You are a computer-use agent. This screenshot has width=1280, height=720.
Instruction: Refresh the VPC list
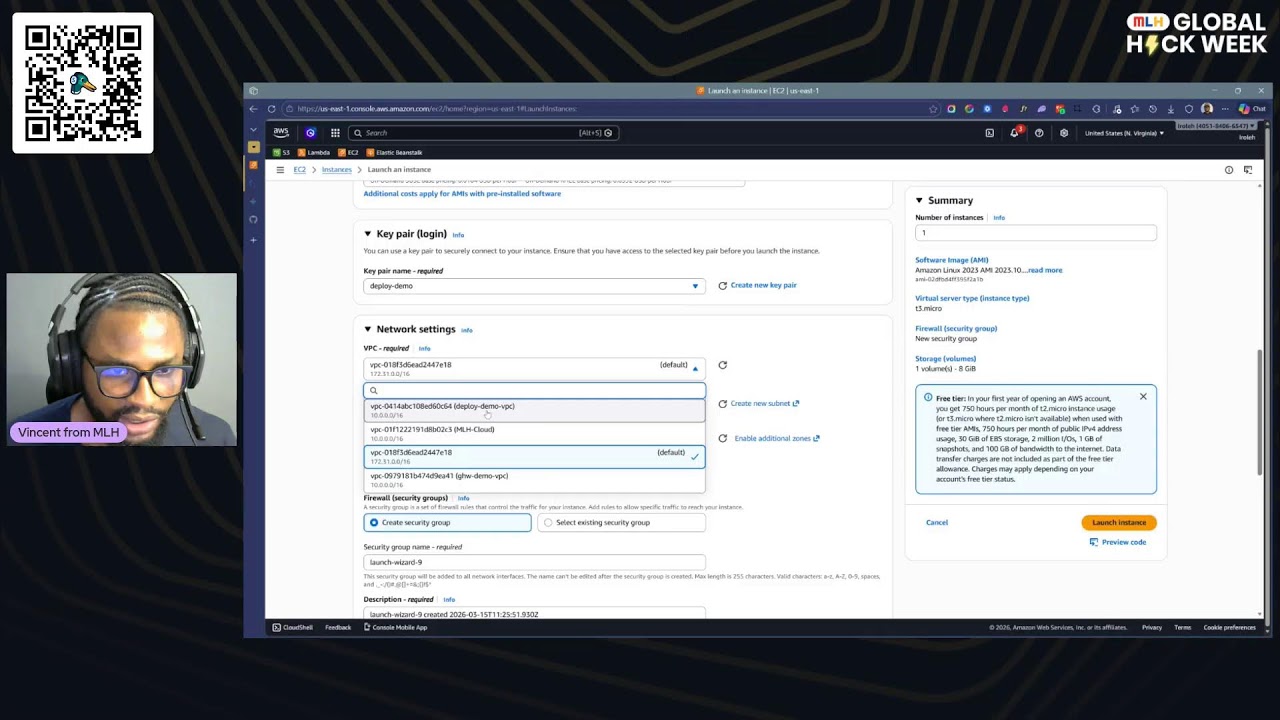click(x=722, y=366)
